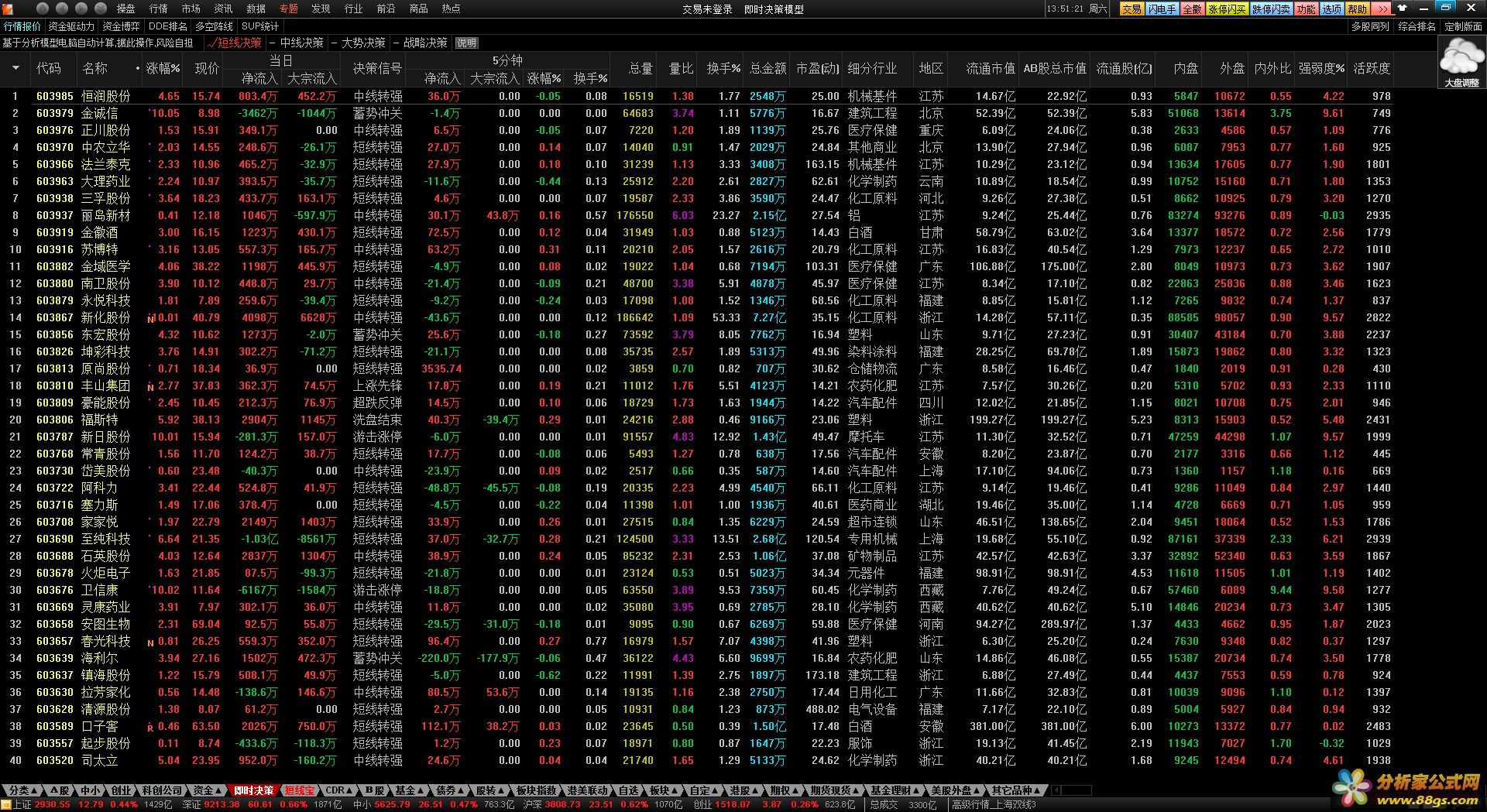
Task: Select stock row 603985 恒润股份
Action: pyautogui.click(x=697, y=96)
